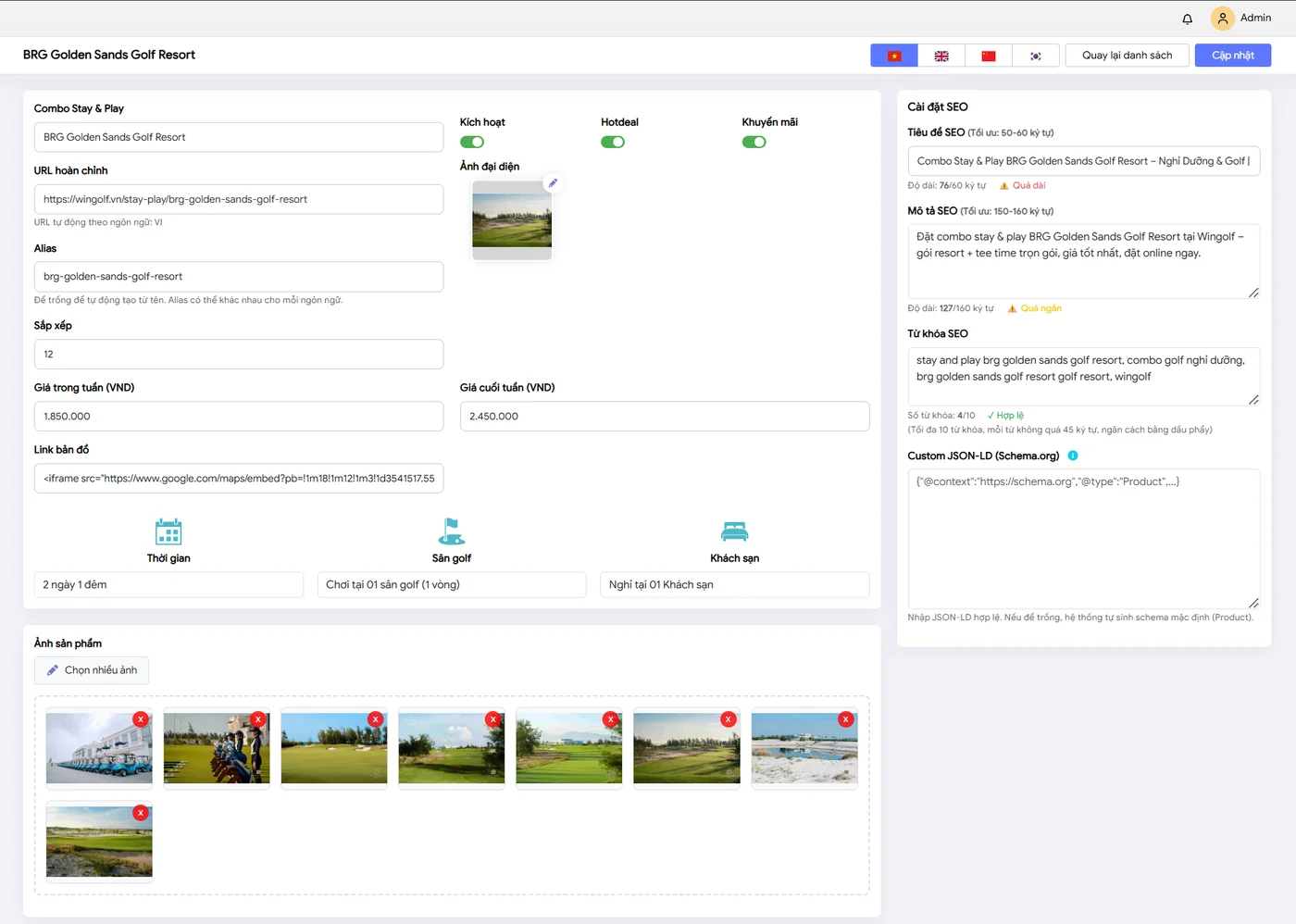Switch to Vietnamese language flag tab
1296x924 pixels.
894,56
